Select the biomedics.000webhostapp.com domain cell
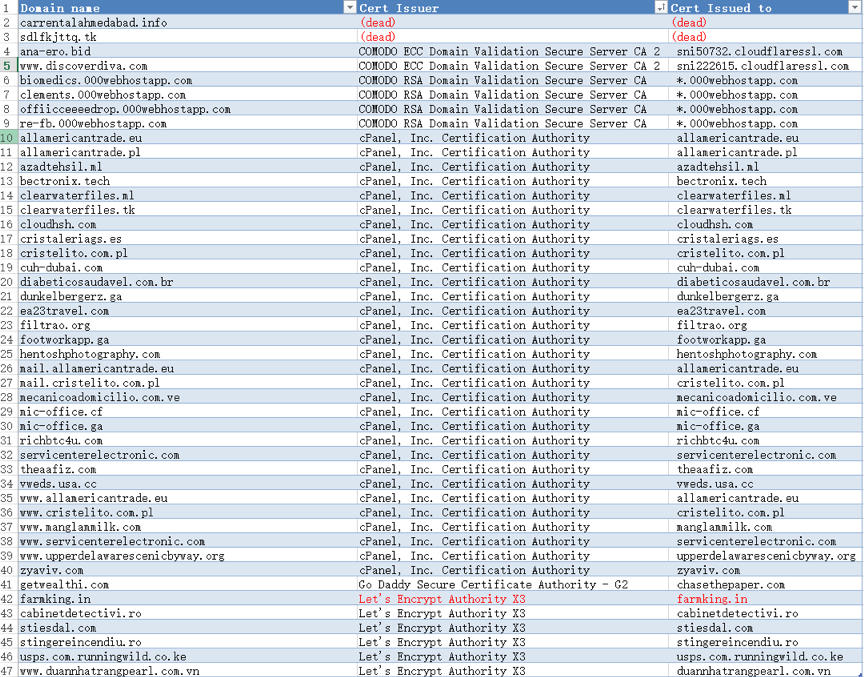Viewport: 864px width, 677px height. coord(106,80)
